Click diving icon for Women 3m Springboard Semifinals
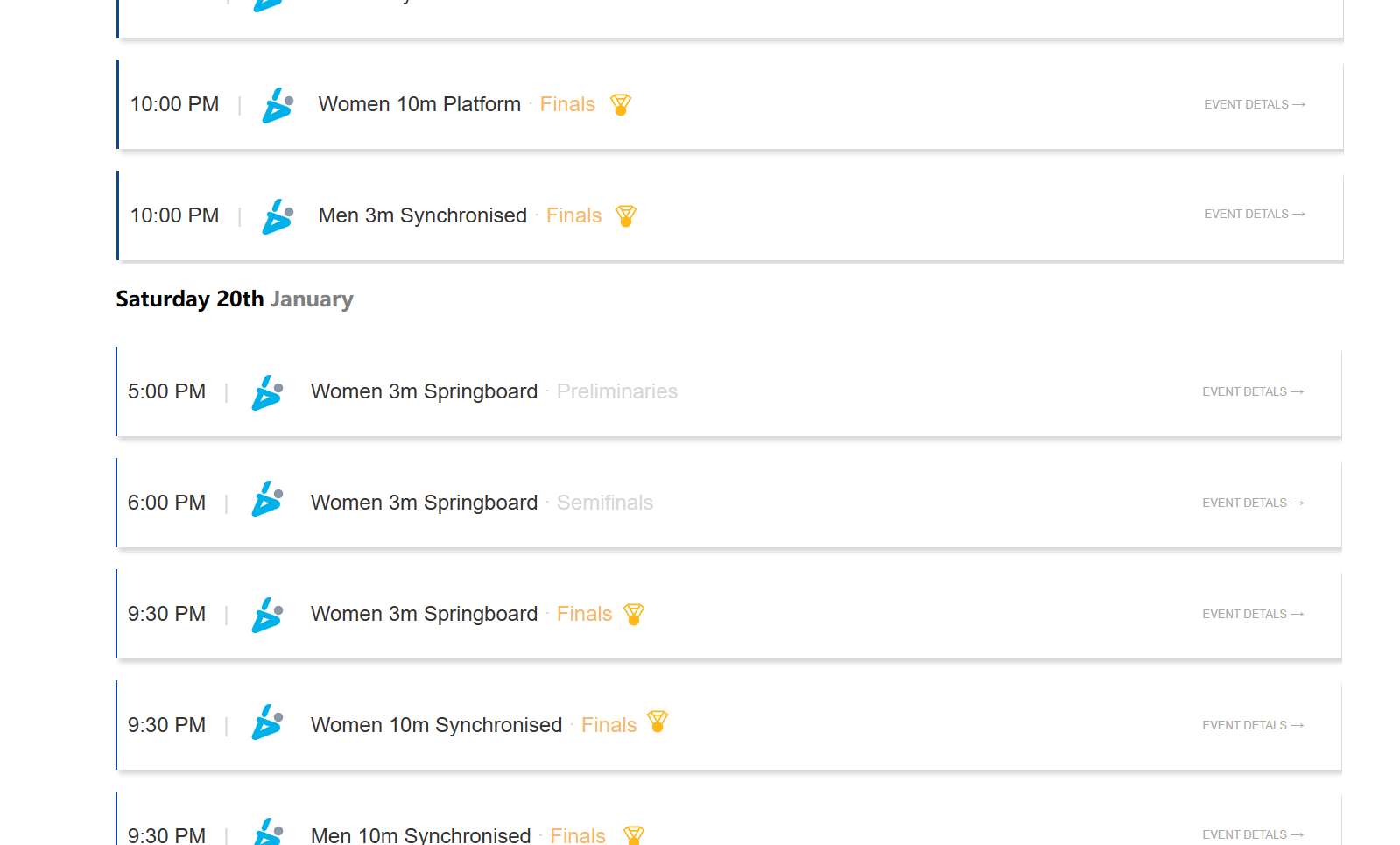Viewport: 1400px width, 845px height. [x=267, y=498]
